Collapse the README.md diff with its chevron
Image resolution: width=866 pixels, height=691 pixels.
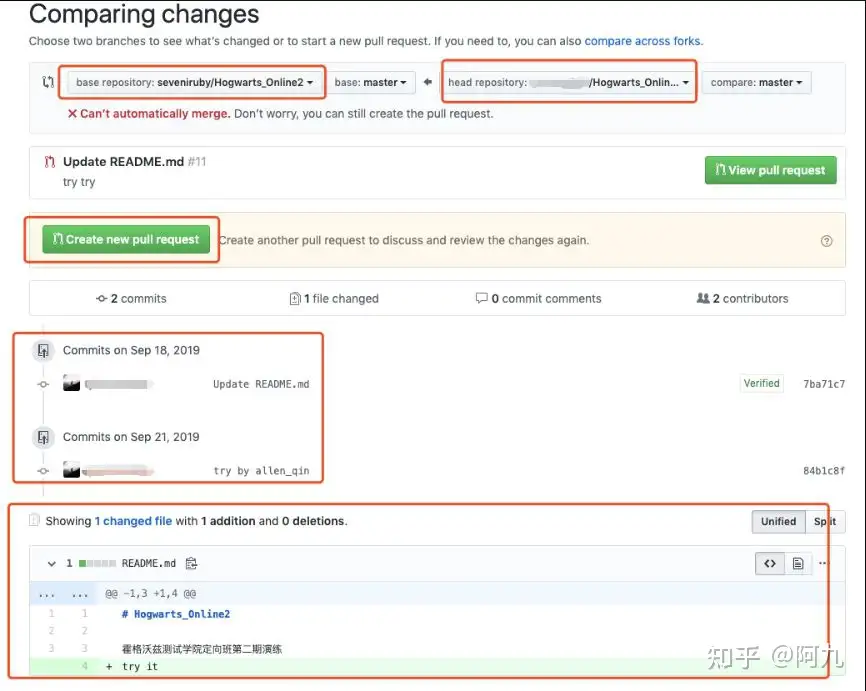tap(50, 563)
